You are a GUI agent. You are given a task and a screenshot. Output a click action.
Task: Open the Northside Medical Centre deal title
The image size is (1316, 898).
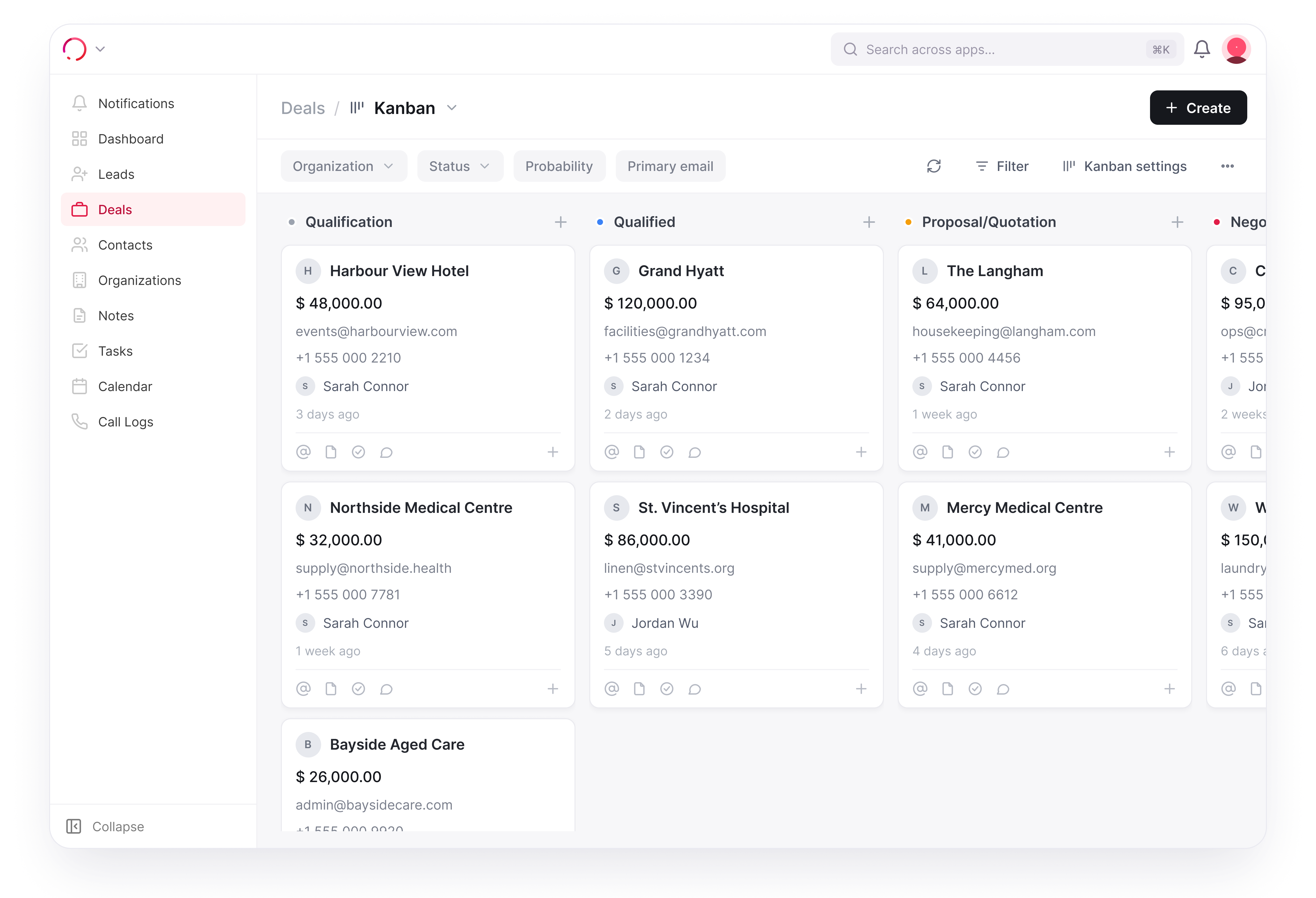click(421, 508)
